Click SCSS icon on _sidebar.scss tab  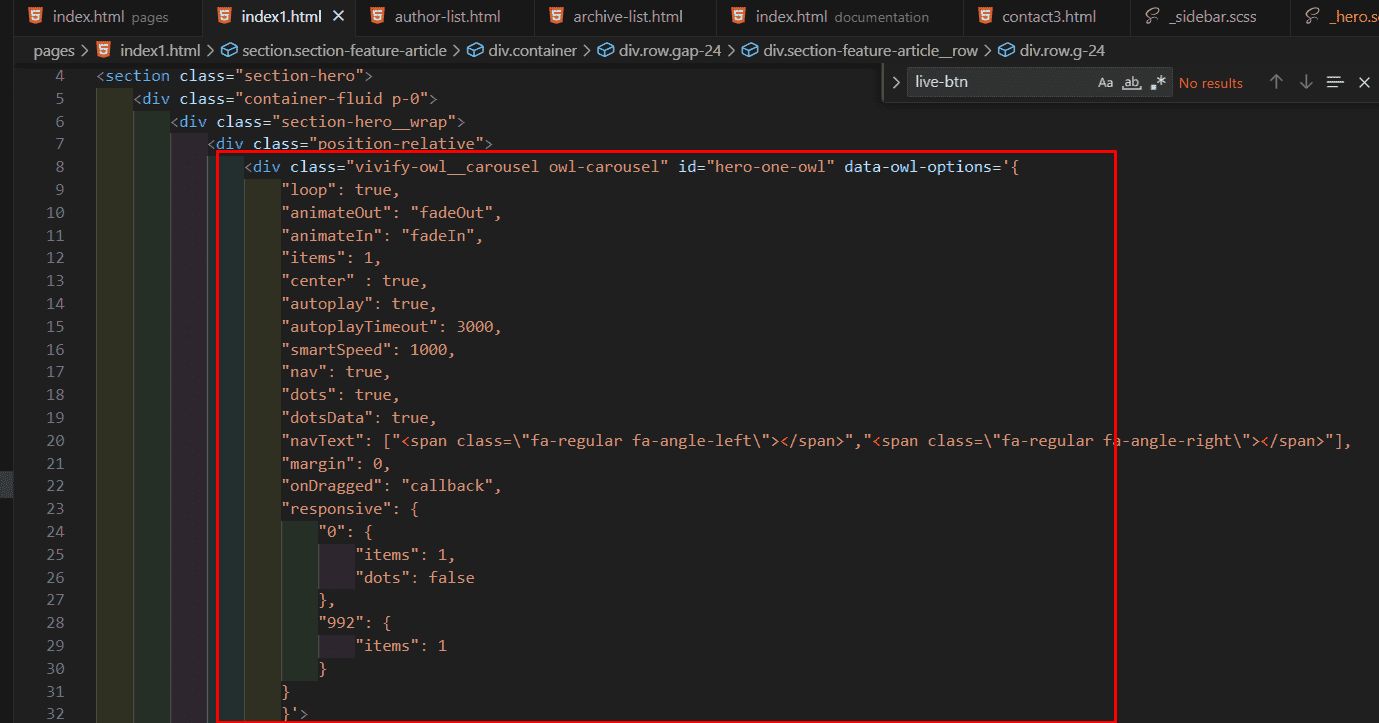[1152, 16]
